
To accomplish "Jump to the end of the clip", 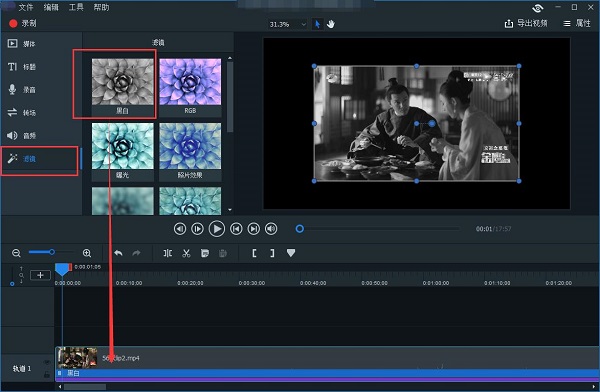I will tap(254, 229).
